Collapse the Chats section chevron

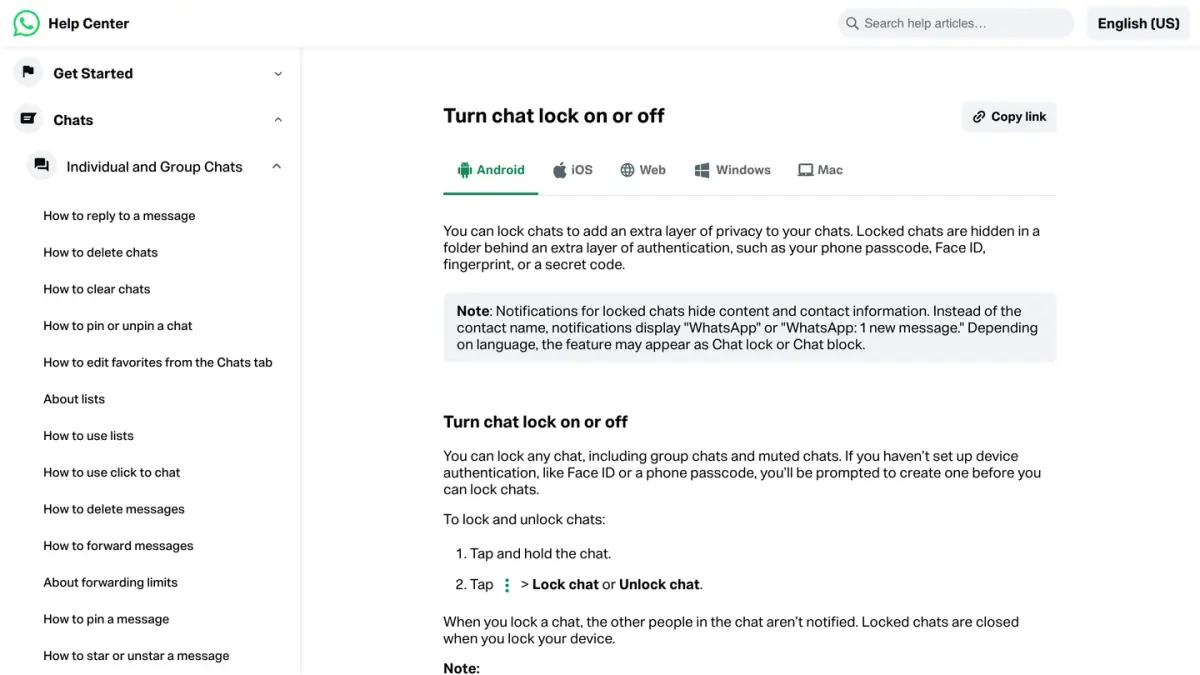click(x=278, y=120)
